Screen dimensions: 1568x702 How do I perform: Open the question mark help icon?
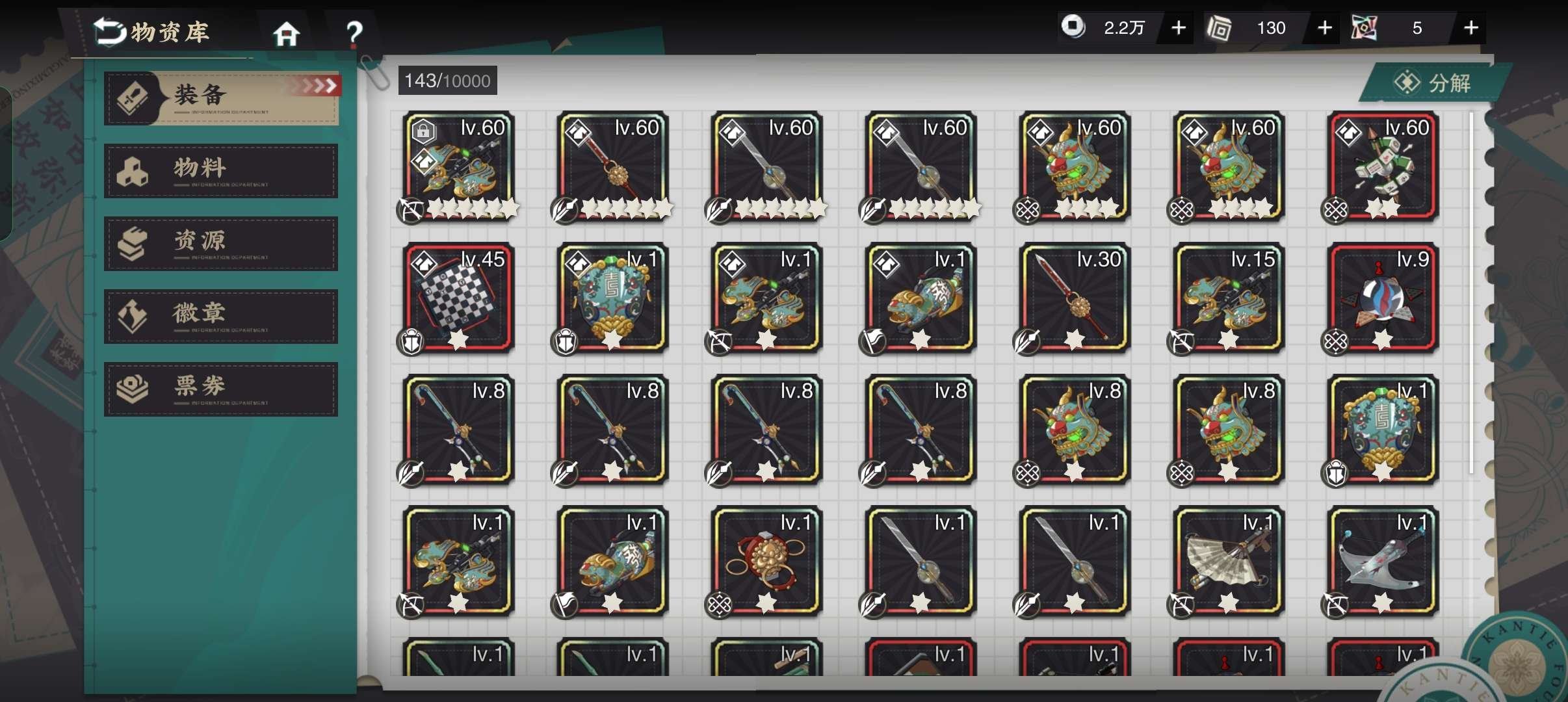pos(354,33)
